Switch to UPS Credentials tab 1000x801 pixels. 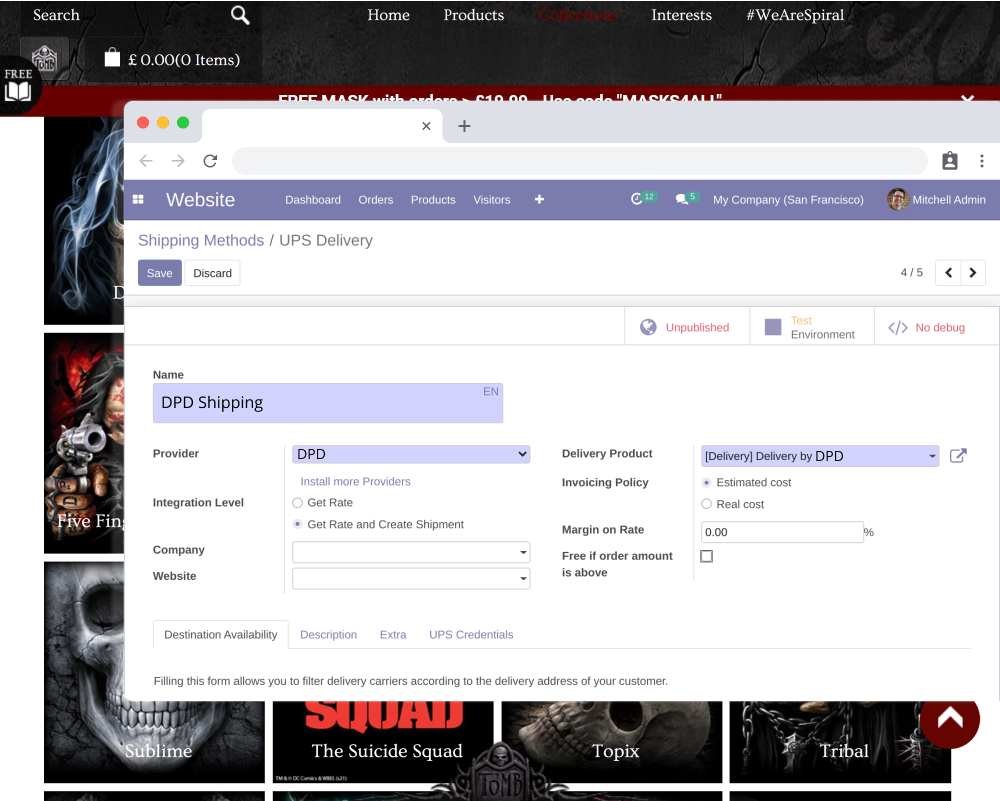coord(471,635)
